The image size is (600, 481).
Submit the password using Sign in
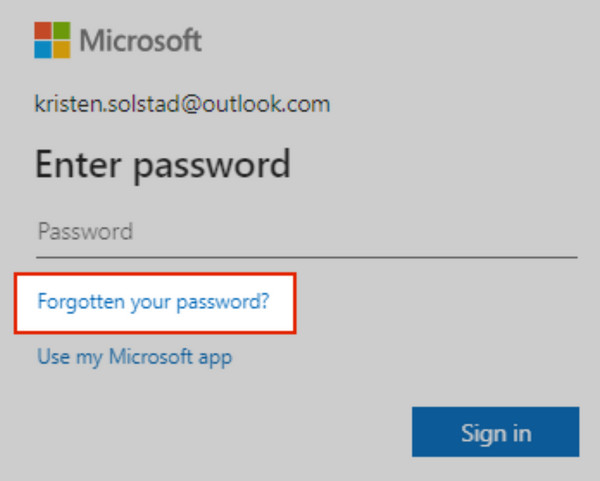tap(495, 432)
